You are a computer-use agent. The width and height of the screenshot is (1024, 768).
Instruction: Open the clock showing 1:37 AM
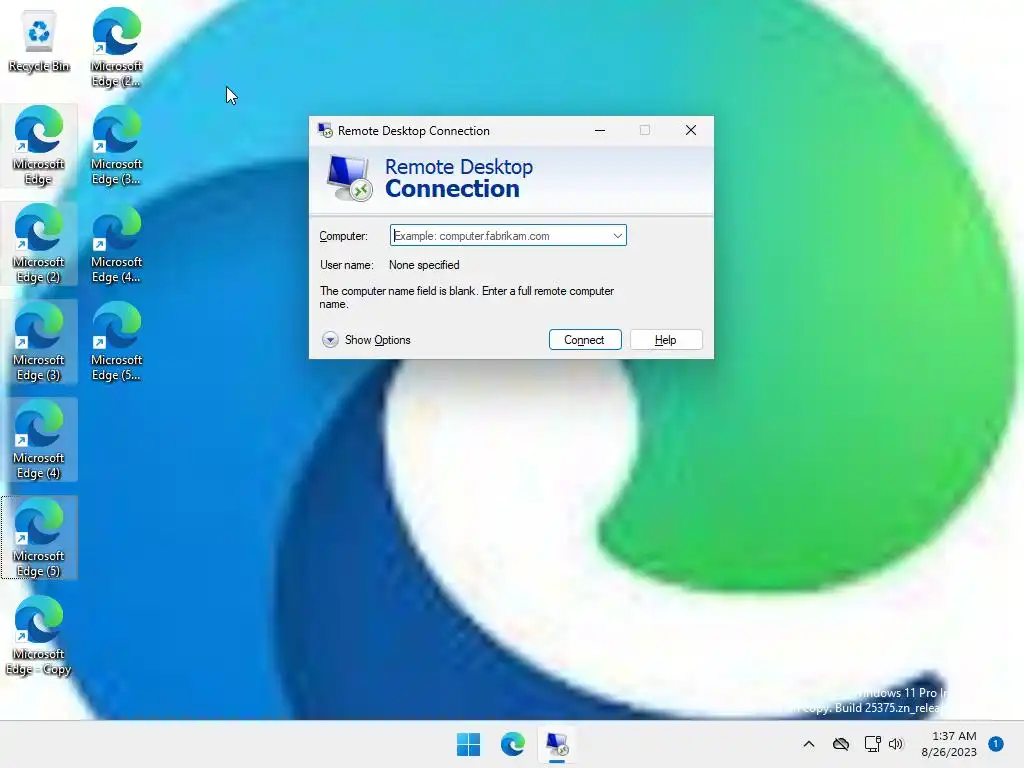949,744
